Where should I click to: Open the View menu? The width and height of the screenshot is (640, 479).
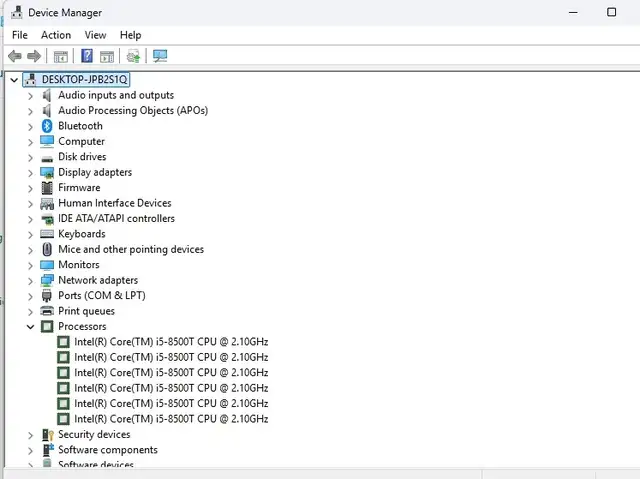(x=96, y=35)
